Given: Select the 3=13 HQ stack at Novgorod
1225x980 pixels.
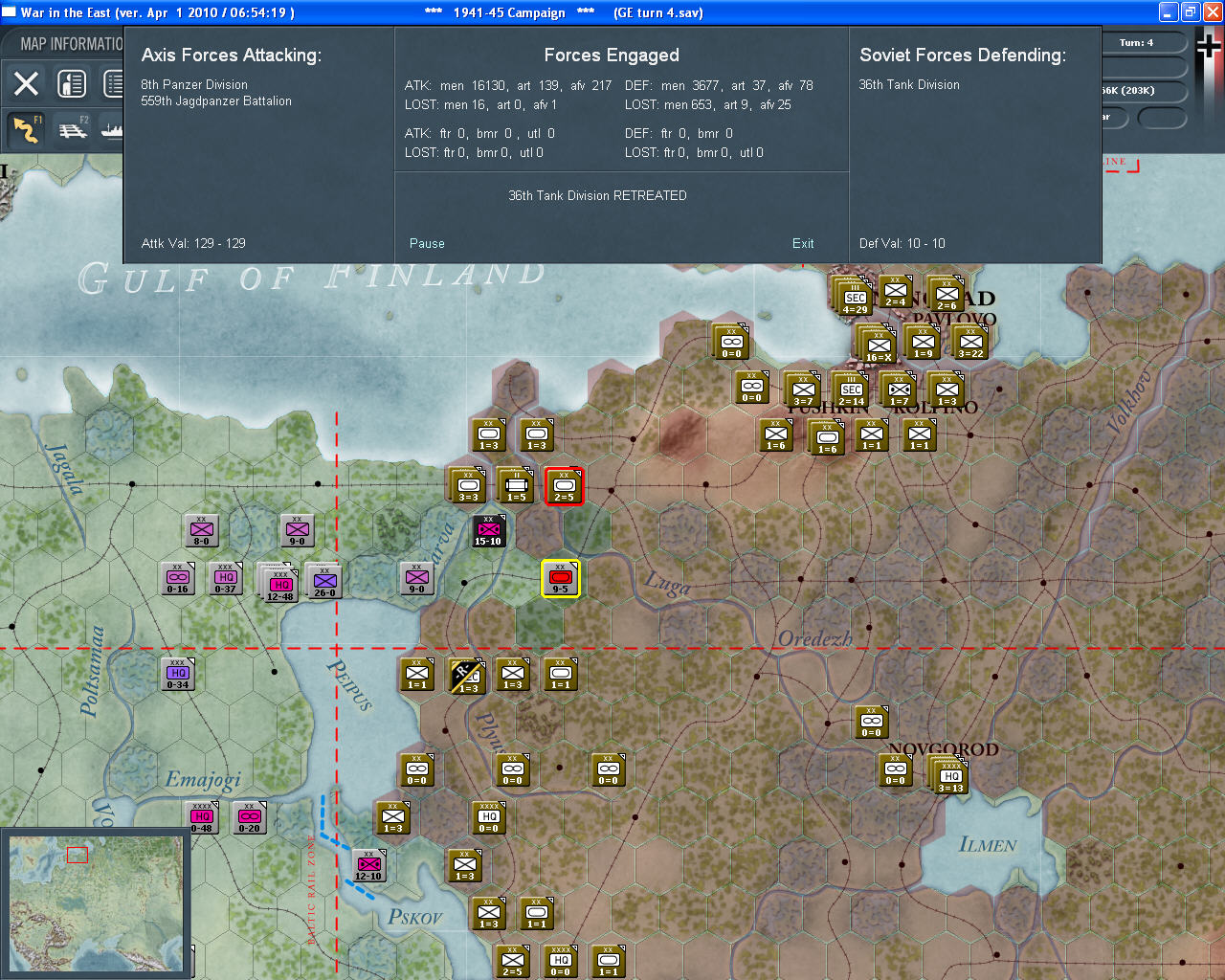Looking at the screenshot, I should [949, 775].
